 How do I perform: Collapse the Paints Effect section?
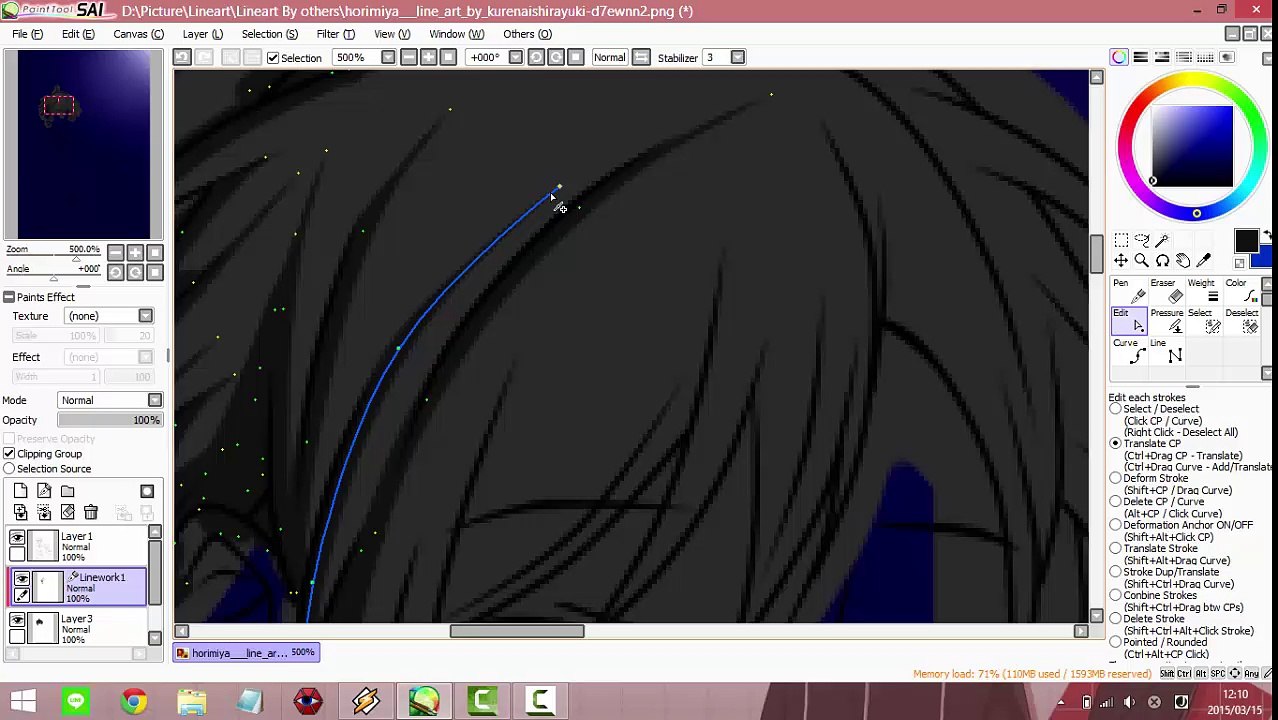(x=8, y=297)
